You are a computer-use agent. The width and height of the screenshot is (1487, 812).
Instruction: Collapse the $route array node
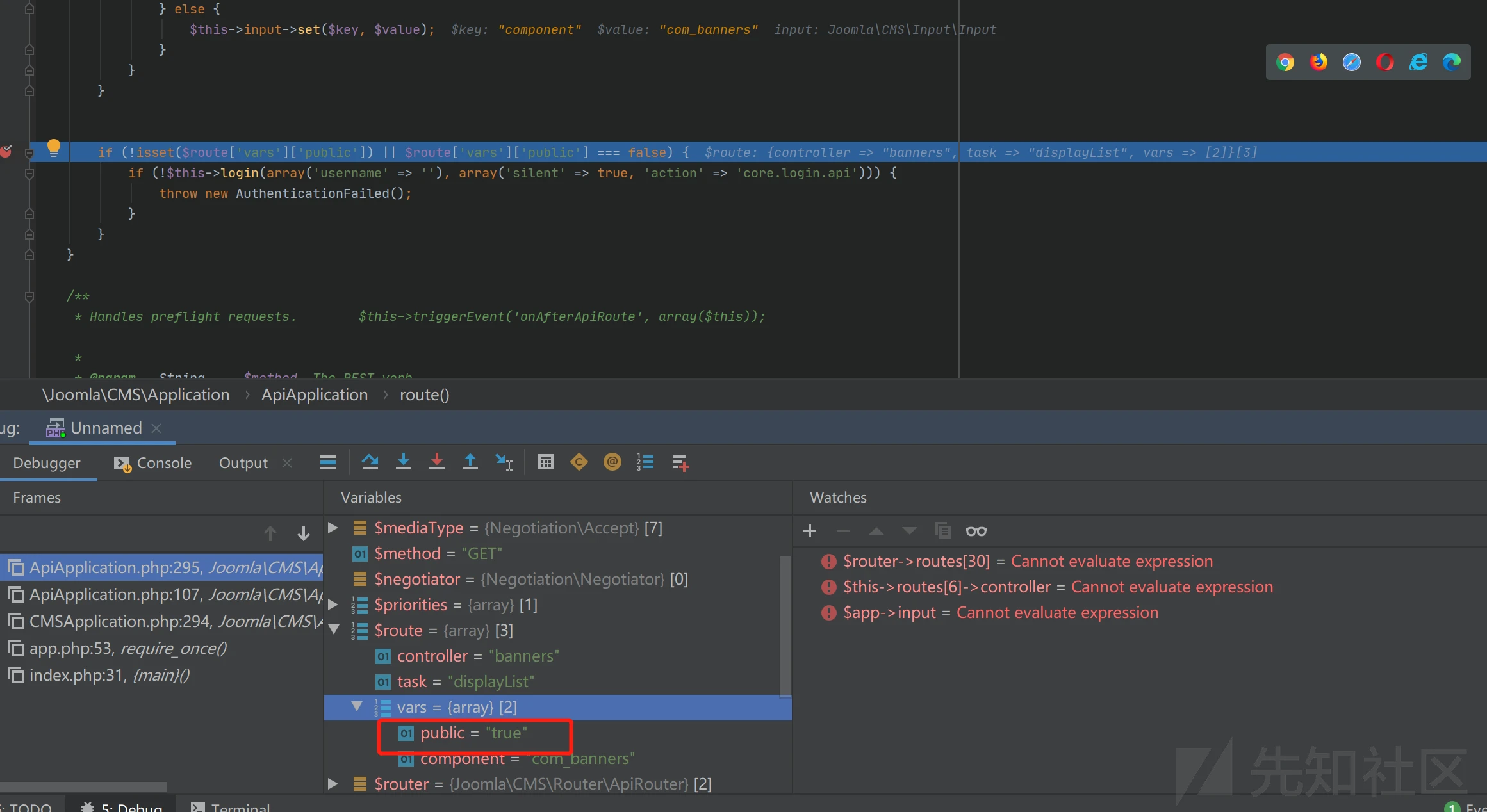tap(334, 630)
